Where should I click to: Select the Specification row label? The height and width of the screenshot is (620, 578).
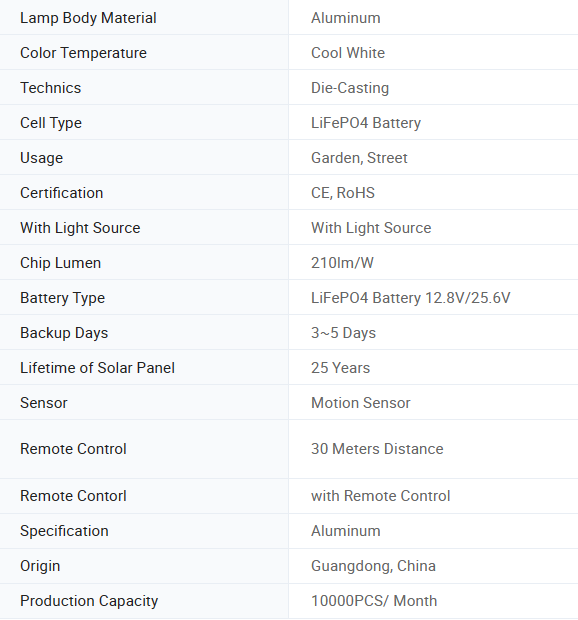pyautogui.click(x=64, y=531)
